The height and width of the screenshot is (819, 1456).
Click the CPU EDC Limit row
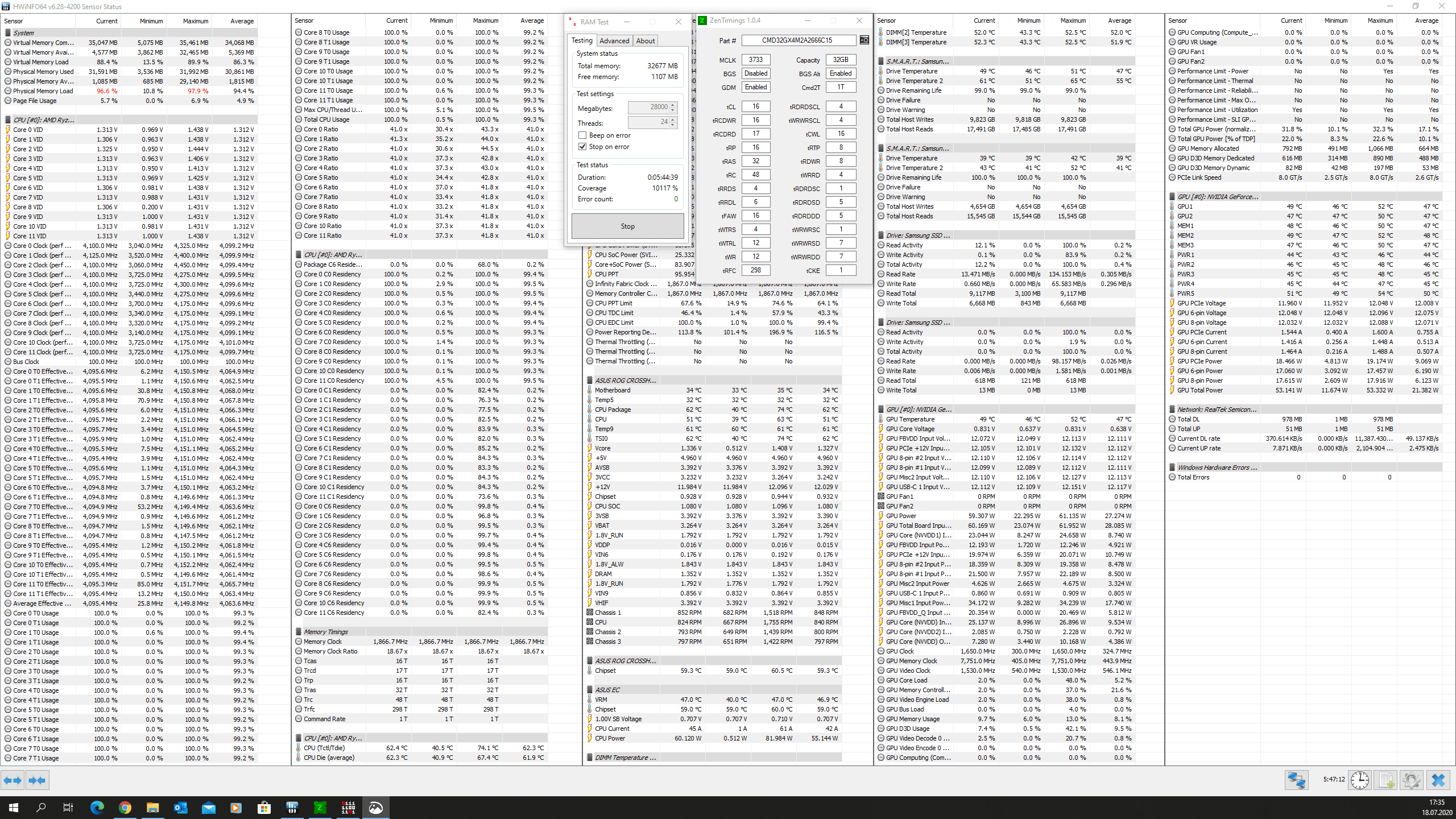pos(714,322)
